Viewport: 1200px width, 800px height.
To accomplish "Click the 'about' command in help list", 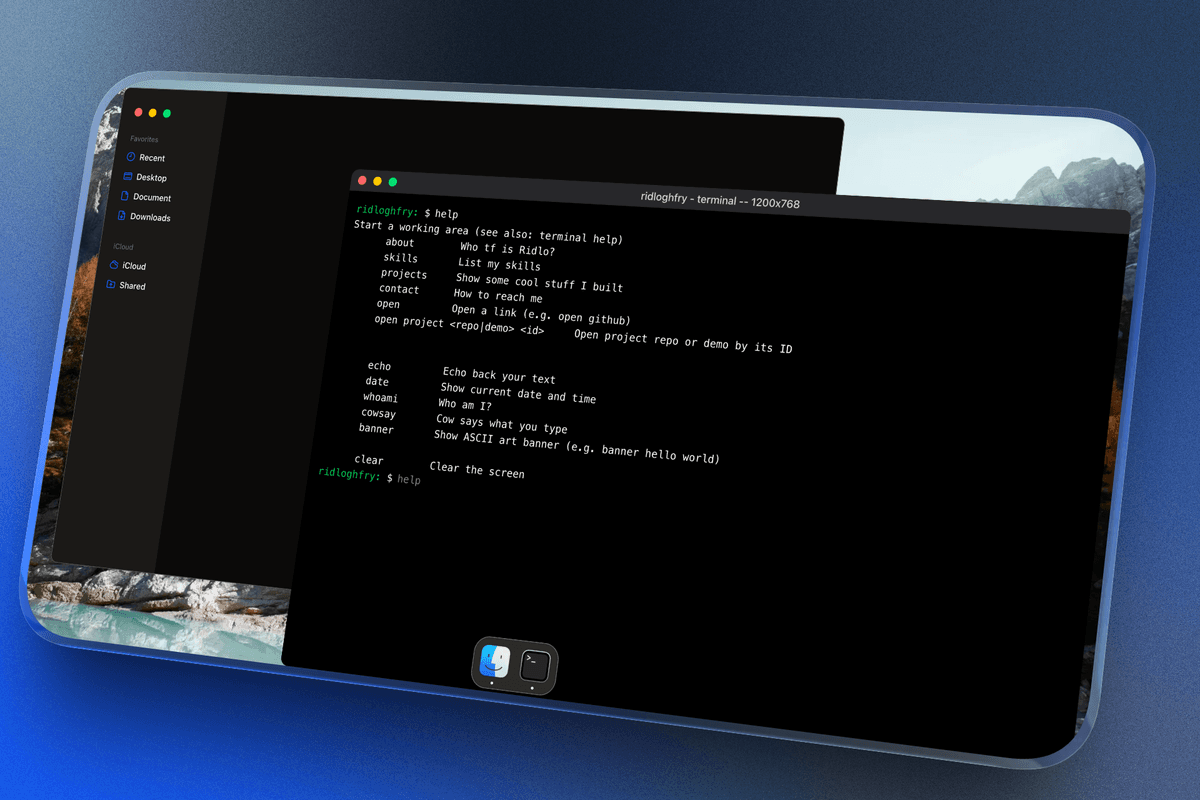I will point(400,243).
